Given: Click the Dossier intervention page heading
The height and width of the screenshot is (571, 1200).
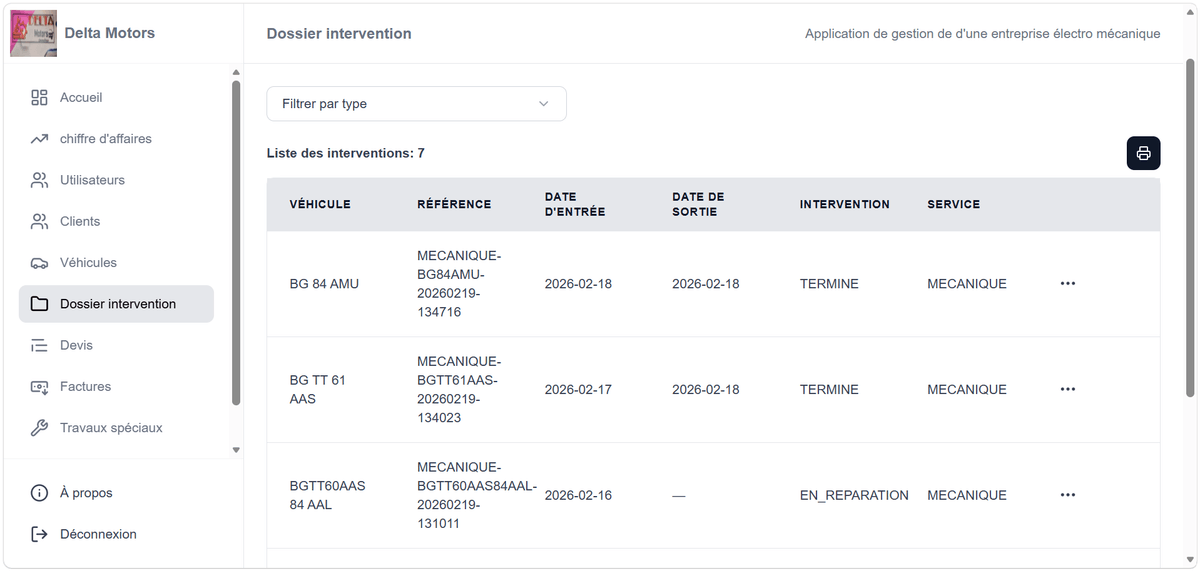Looking at the screenshot, I should tap(339, 33).
